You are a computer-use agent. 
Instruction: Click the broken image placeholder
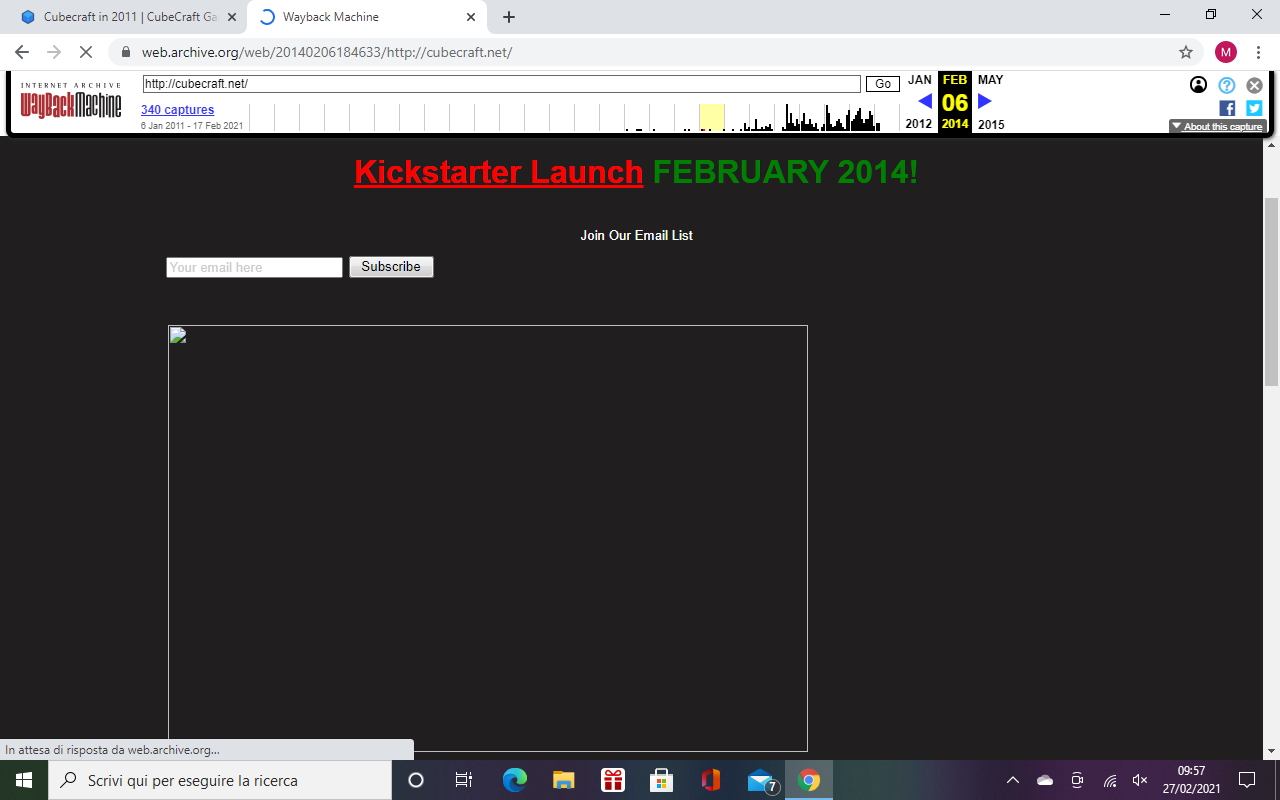point(488,538)
